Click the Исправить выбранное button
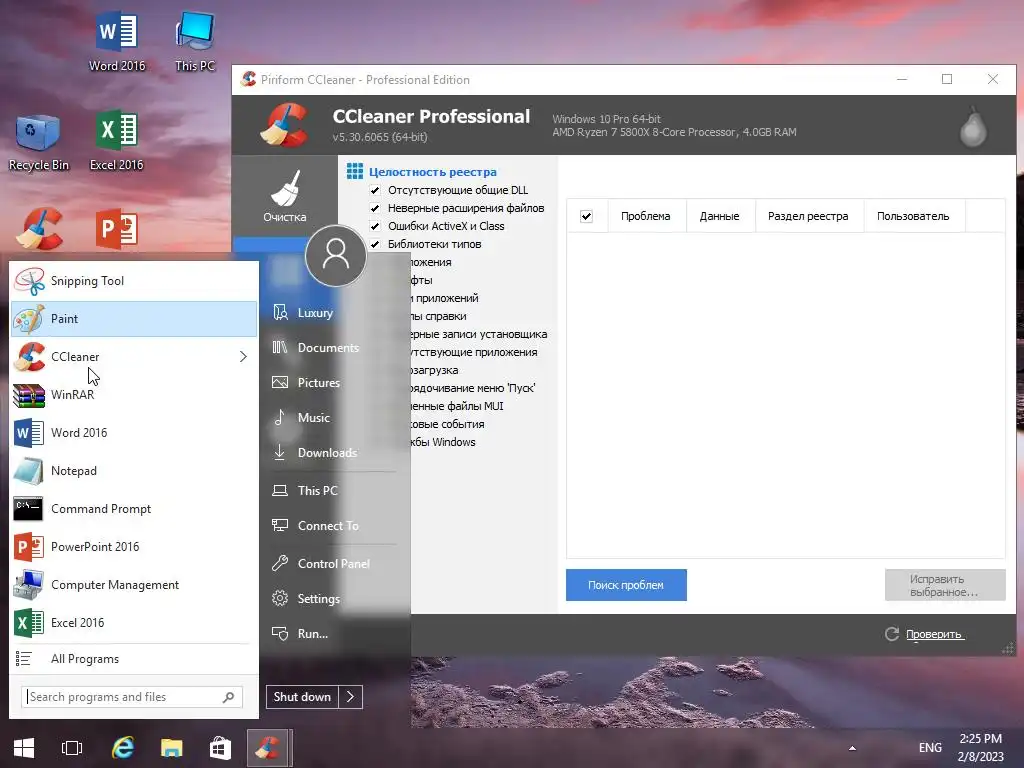This screenshot has width=1024, height=768. click(x=944, y=585)
